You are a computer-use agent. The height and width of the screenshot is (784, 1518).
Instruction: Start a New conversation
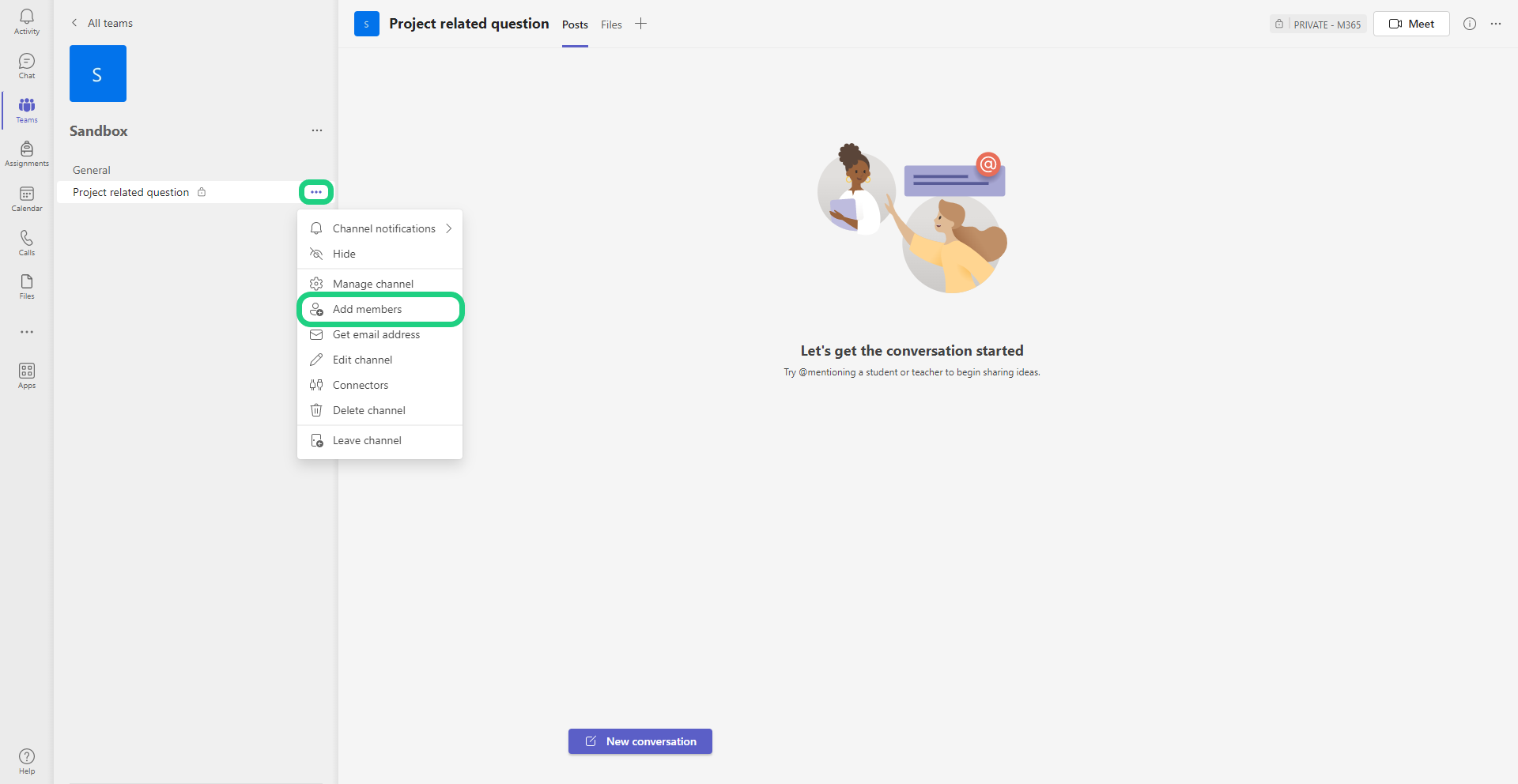[640, 741]
